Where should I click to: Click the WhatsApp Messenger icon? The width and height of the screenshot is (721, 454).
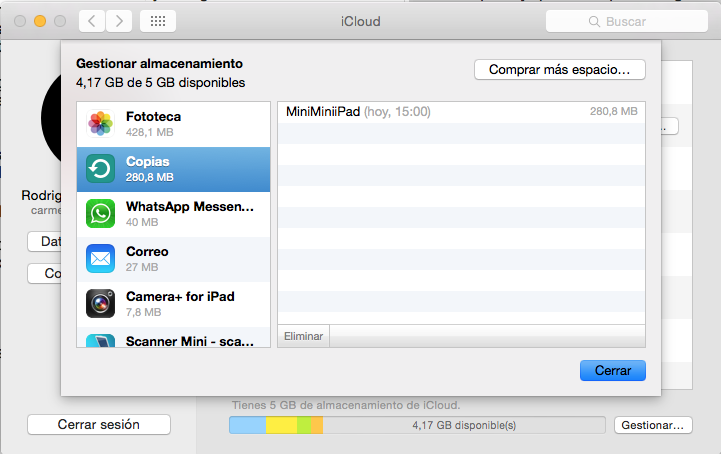(x=100, y=214)
